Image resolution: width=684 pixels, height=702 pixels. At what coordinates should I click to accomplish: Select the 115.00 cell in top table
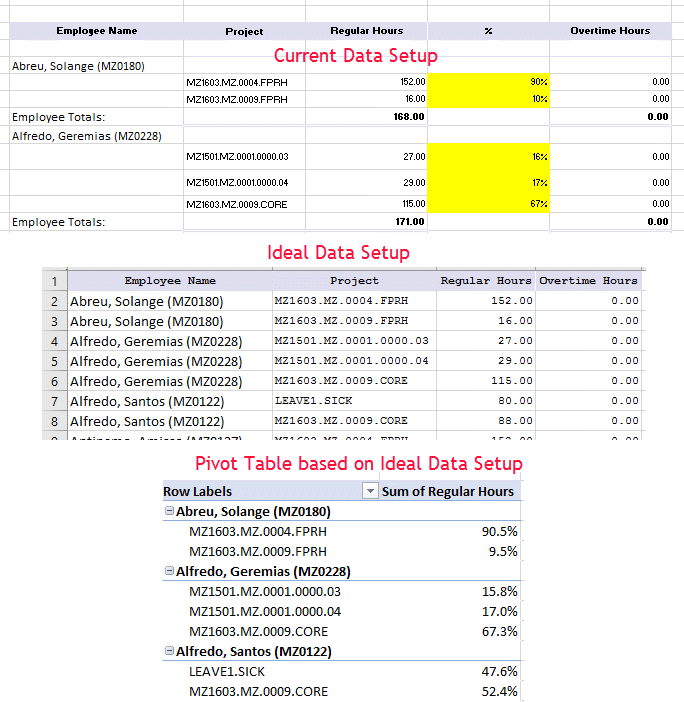point(367,204)
